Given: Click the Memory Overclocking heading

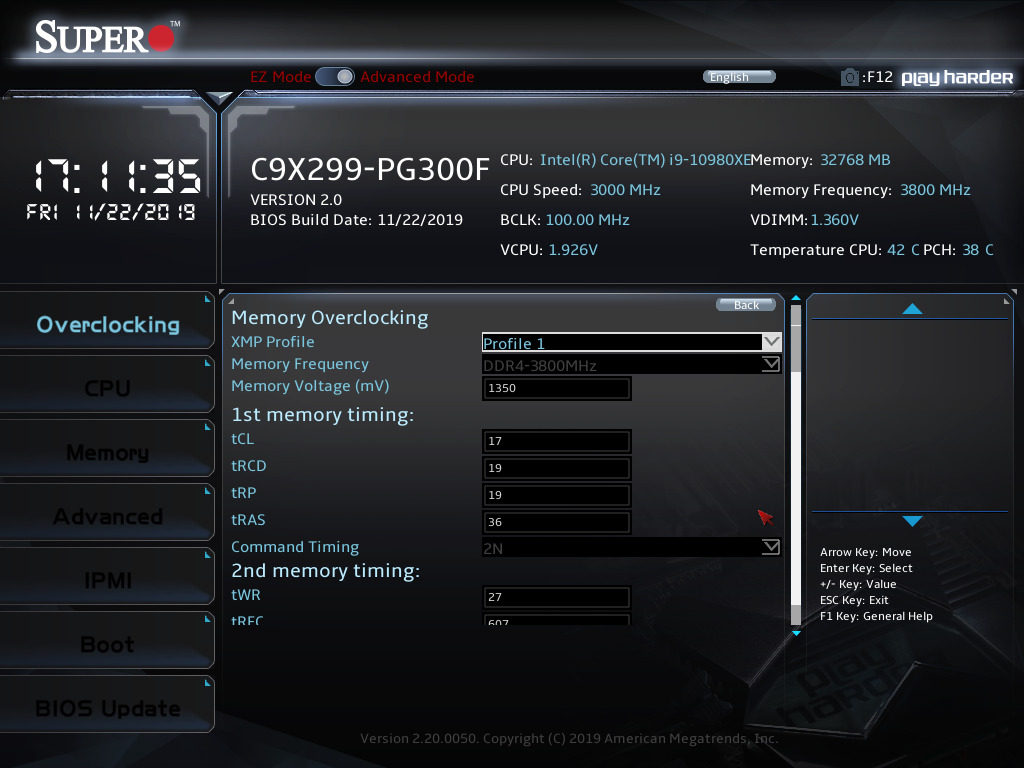Looking at the screenshot, I should (x=330, y=317).
